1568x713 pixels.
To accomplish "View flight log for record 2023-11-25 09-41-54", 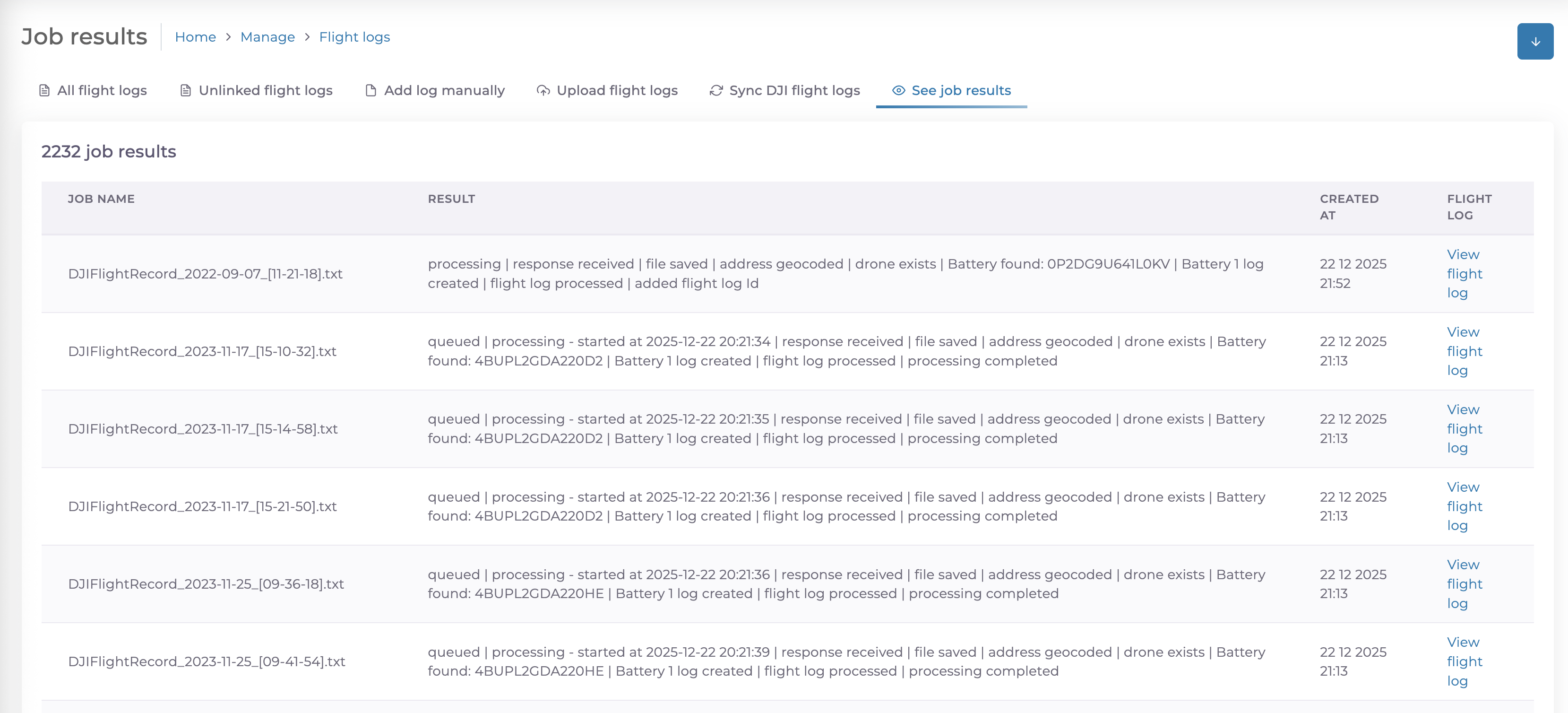I will tap(1464, 661).
